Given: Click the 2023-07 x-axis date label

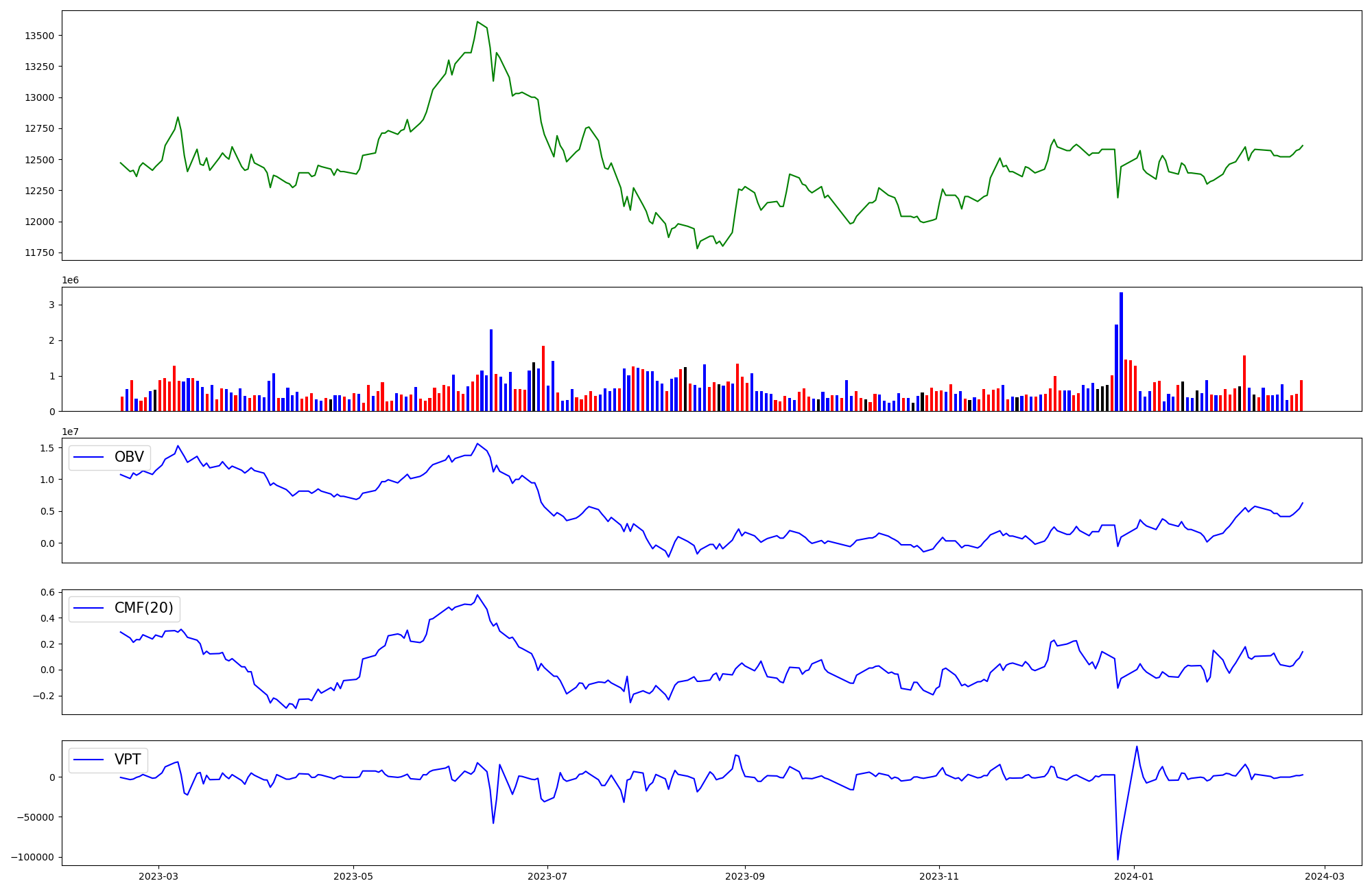Looking at the screenshot, I should (547, 876).
